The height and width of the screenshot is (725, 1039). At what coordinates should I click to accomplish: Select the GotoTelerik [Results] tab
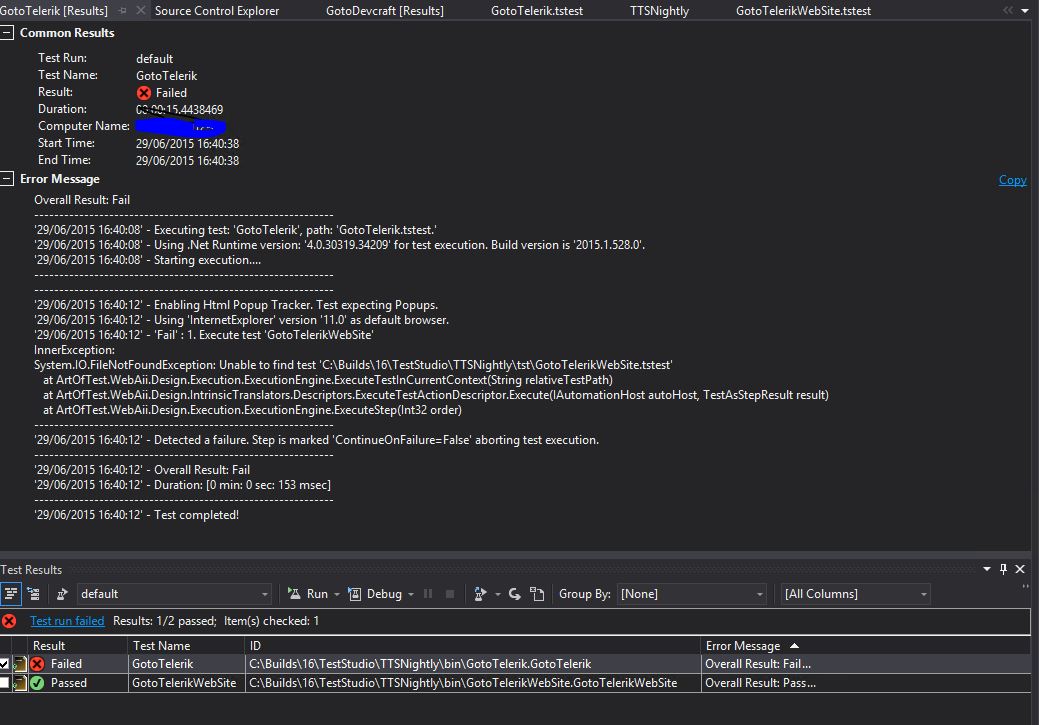pyautogui.click(x=54, y=11)
